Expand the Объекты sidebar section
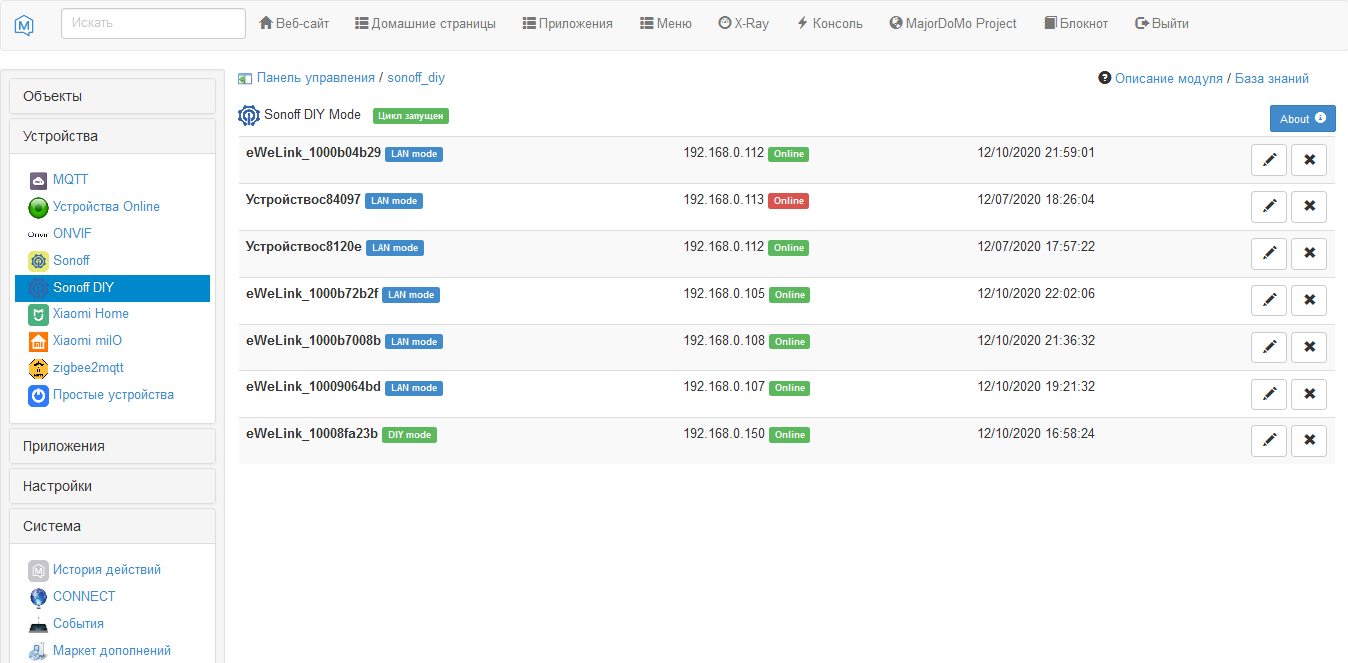The width and height of the screenshot is (1348, 663). 52,95
